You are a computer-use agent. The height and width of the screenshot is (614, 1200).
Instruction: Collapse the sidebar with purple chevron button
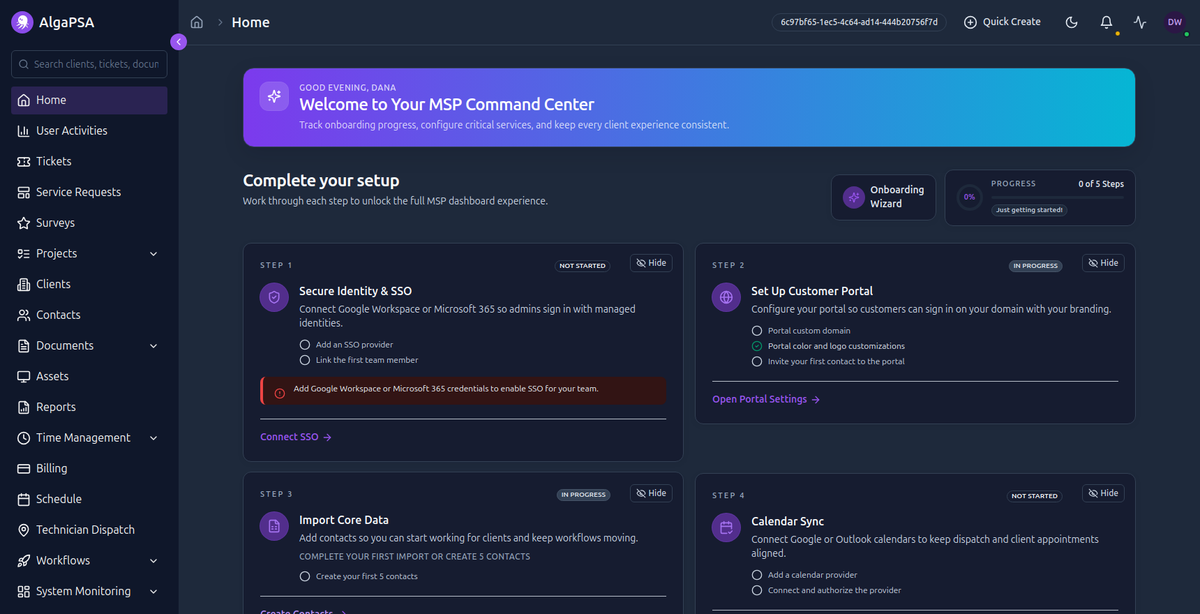[178, 42]
